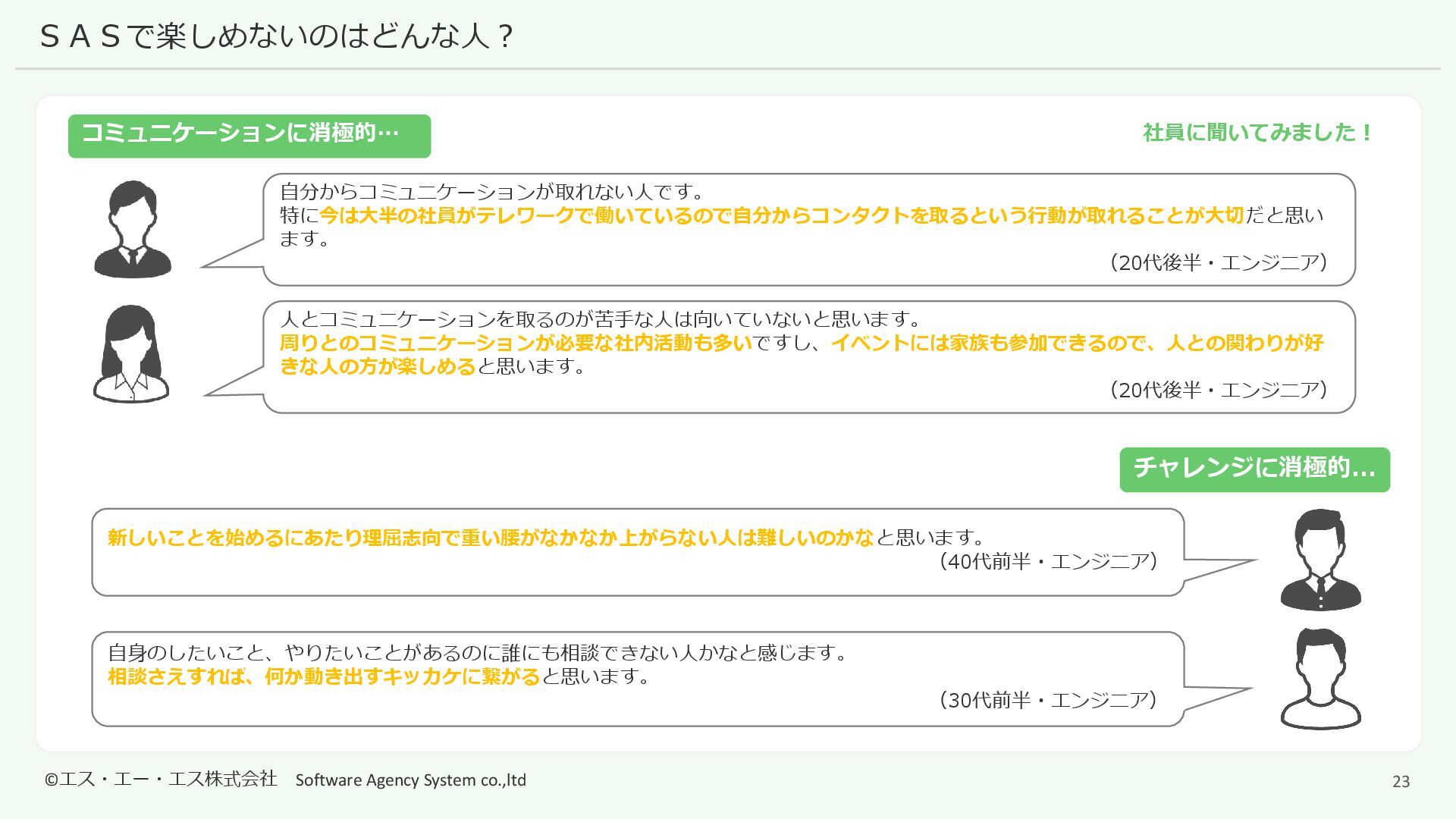The width and height of the screenshot is (1456, 819).
Task: Click the highlighted text 周りとのコミュニケーションが必要な社内活動も多い
Action: point(516,343)
